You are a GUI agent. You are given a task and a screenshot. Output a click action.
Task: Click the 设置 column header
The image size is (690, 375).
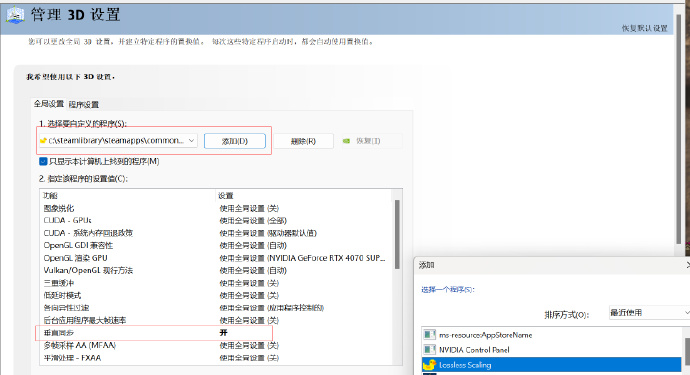(226, 195)
